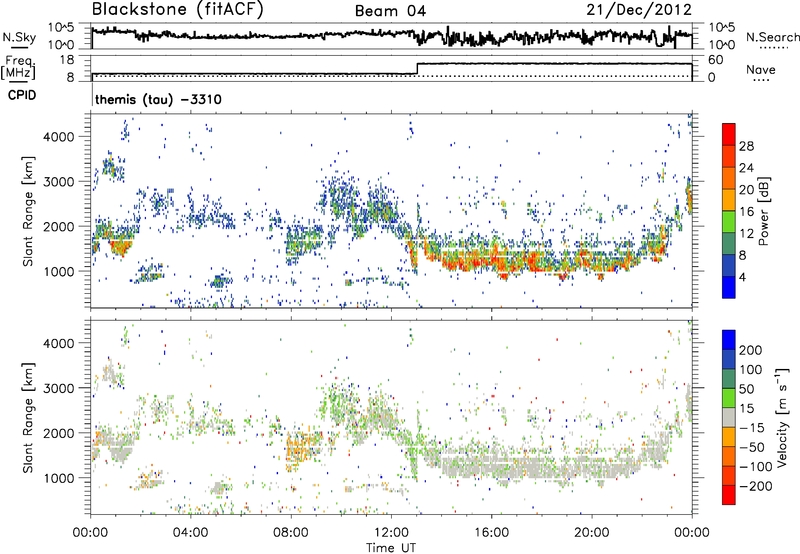The width and height of the screenshot is (800, 554).
Task: Click the "Nave" legend label
Action: [x=761, y=69]
